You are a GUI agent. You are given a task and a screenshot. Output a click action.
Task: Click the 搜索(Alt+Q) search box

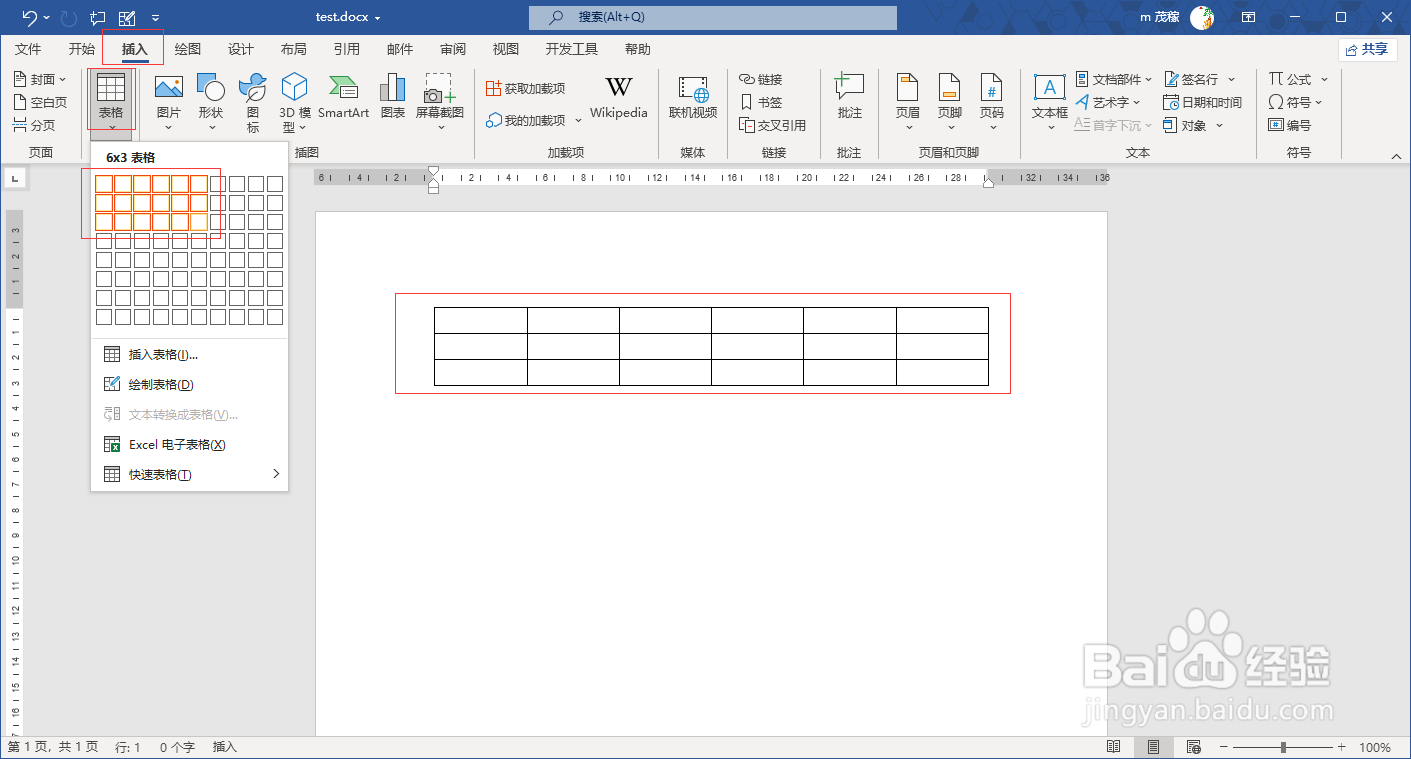coord(712,17)
